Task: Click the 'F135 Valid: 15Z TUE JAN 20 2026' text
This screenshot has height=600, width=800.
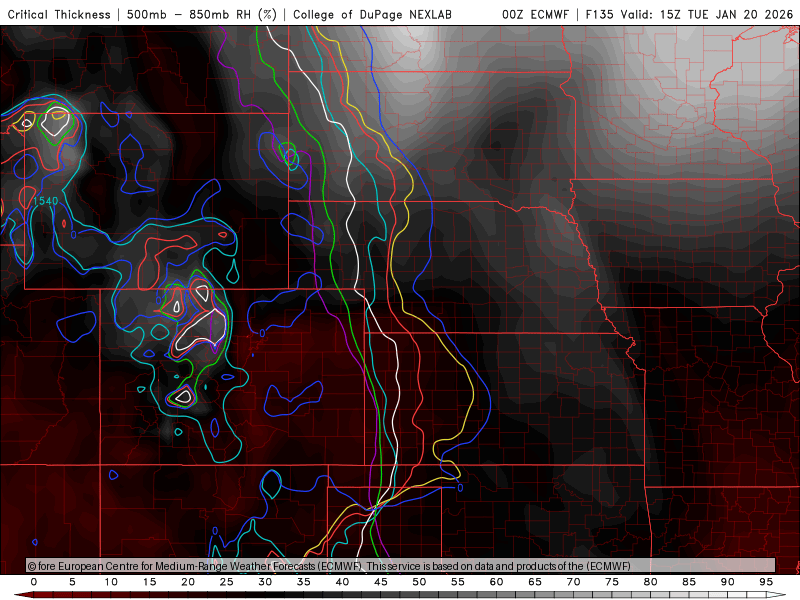Action: click(x=689, y=14)
